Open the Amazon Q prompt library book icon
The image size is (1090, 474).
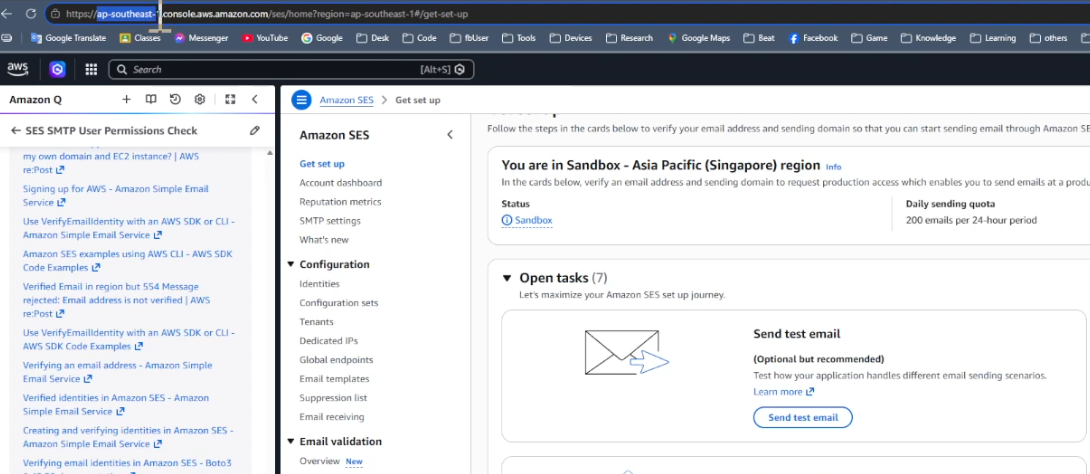(151, 99)
